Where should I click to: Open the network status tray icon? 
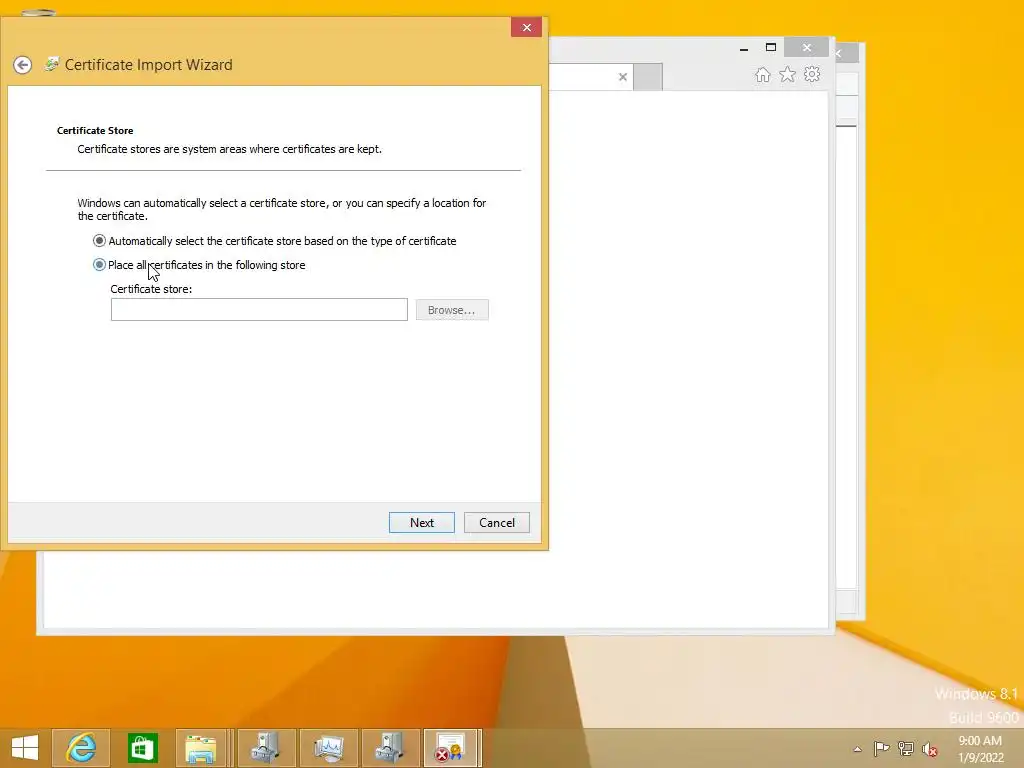pos(906,749)
